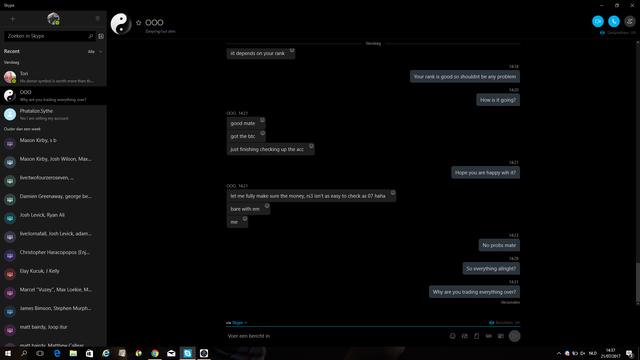Click the chat scrollbar thumb
This screenshot has height=360, width=640.
[x=638, y=283]
